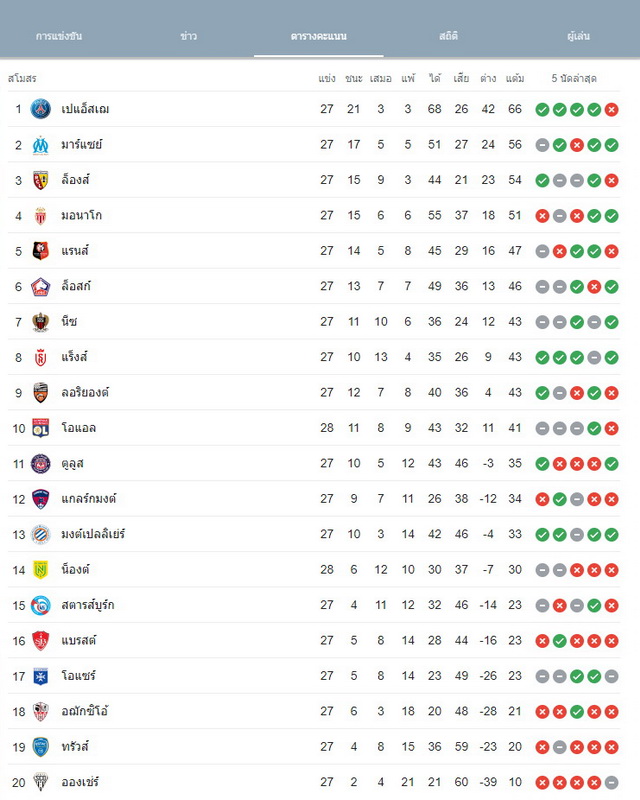Open the เปแอ็สเฌ team name link
Image resolution: width=640 pixels, height=800 pixels.
tap(85, 109)
